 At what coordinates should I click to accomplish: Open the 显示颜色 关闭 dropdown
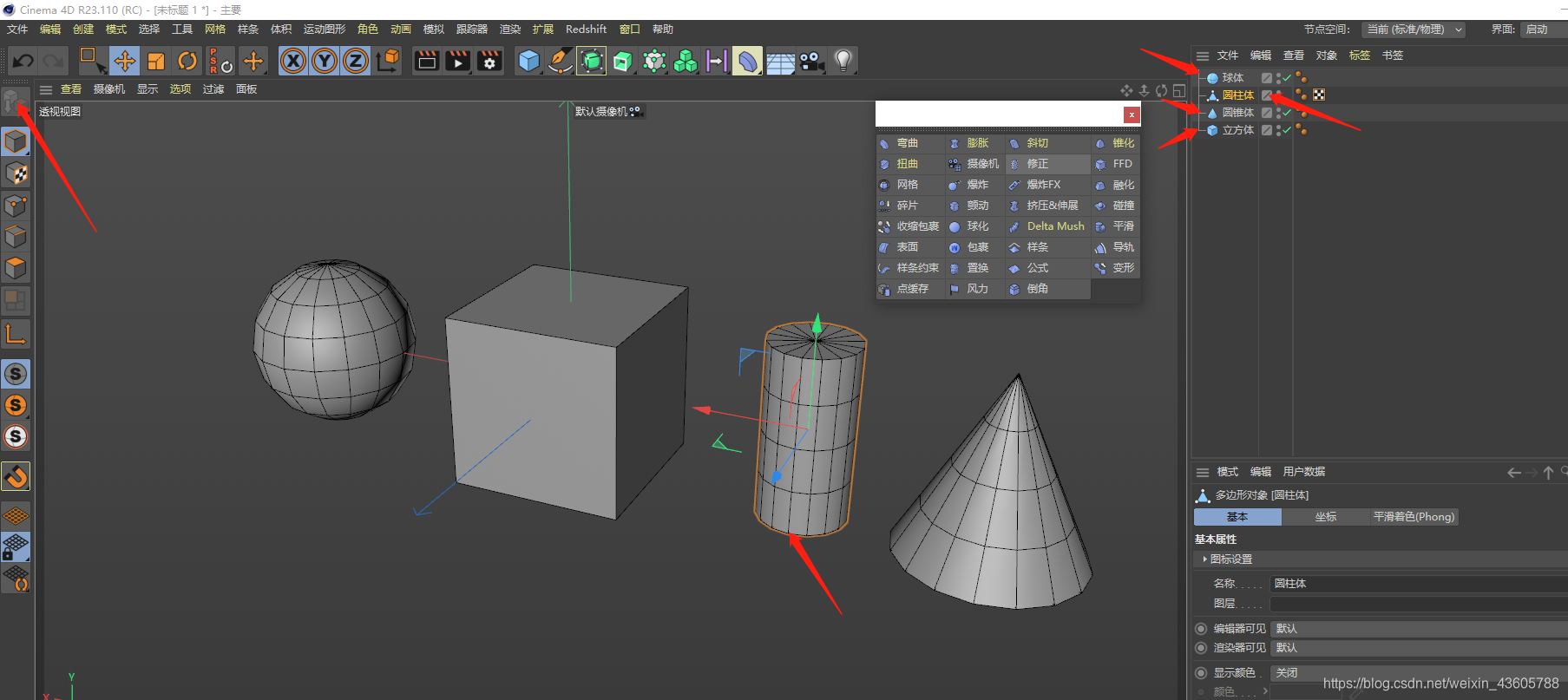click(x=1419, y=673)
